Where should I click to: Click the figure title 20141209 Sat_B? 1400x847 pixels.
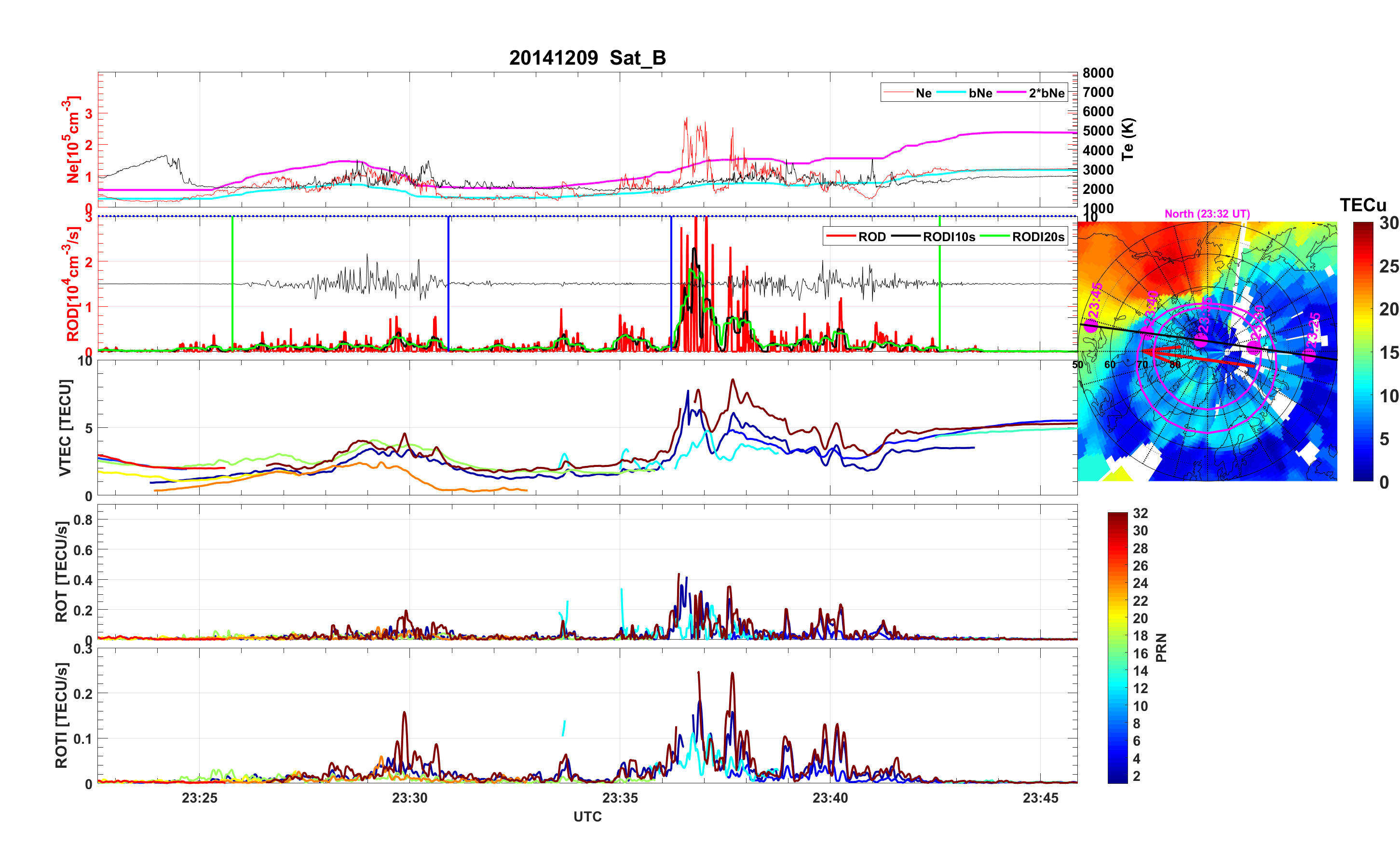coord(587,58)
